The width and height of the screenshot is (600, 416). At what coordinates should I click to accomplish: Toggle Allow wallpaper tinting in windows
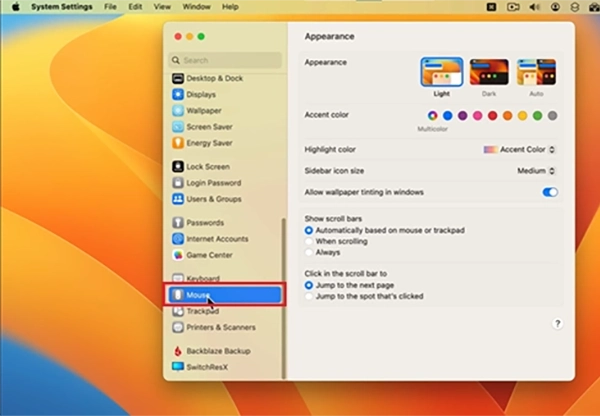pos(550,192)
